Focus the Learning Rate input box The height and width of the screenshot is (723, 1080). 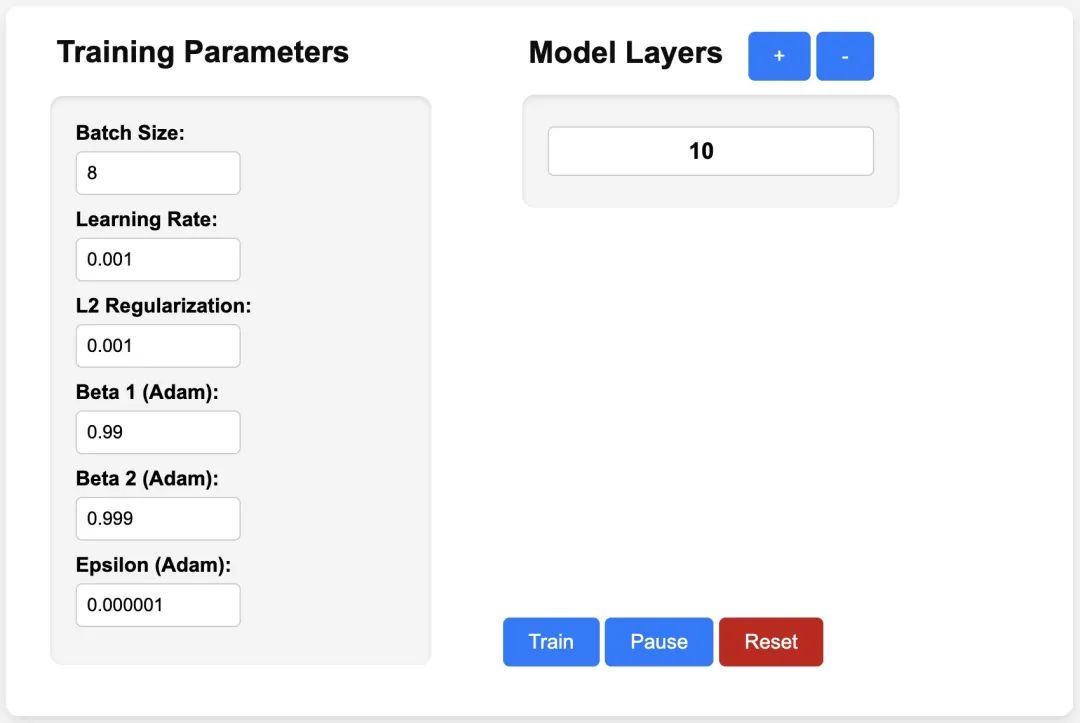point(158,260)
